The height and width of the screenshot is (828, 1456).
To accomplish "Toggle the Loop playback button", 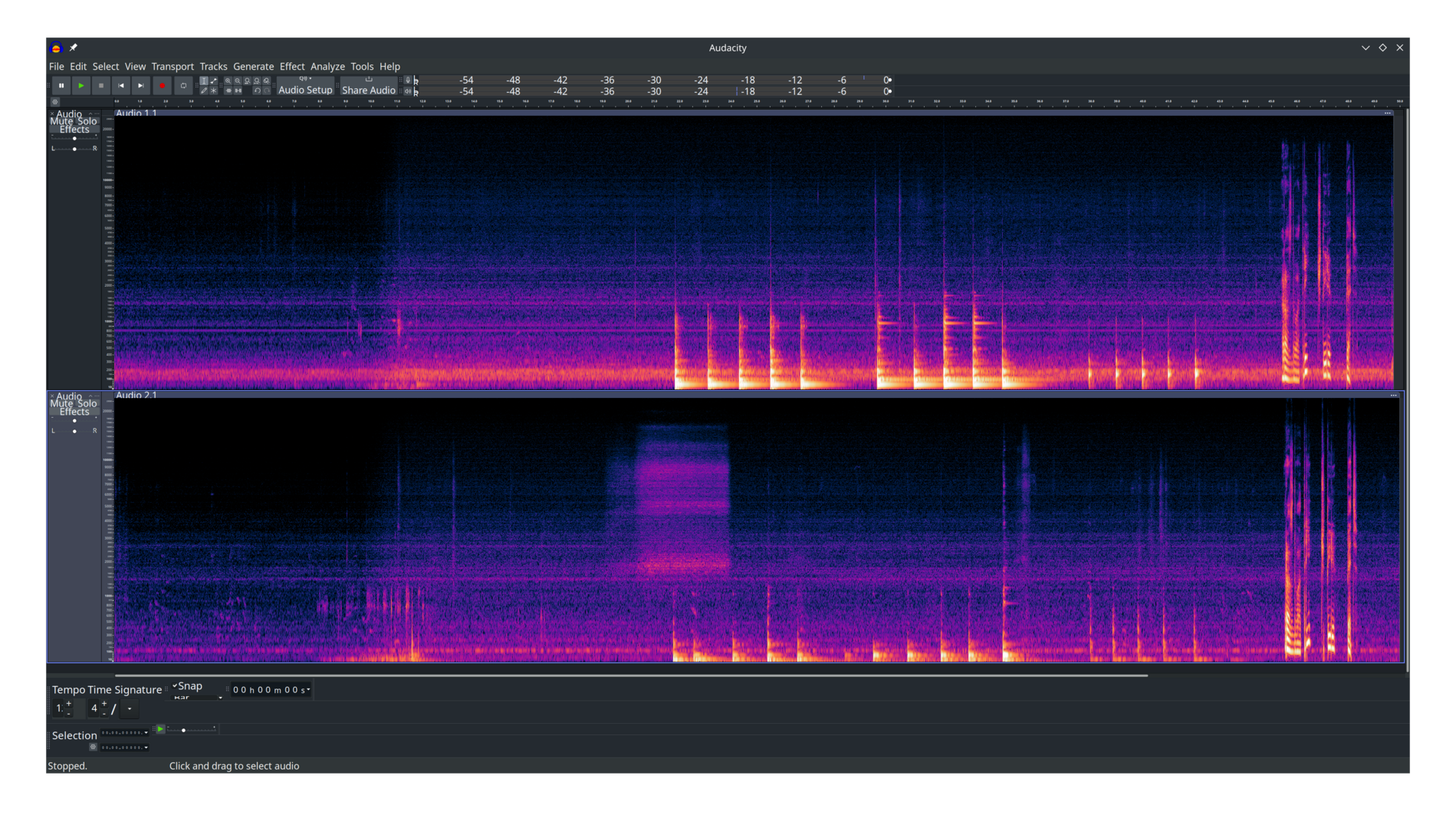I will [183, 86].
